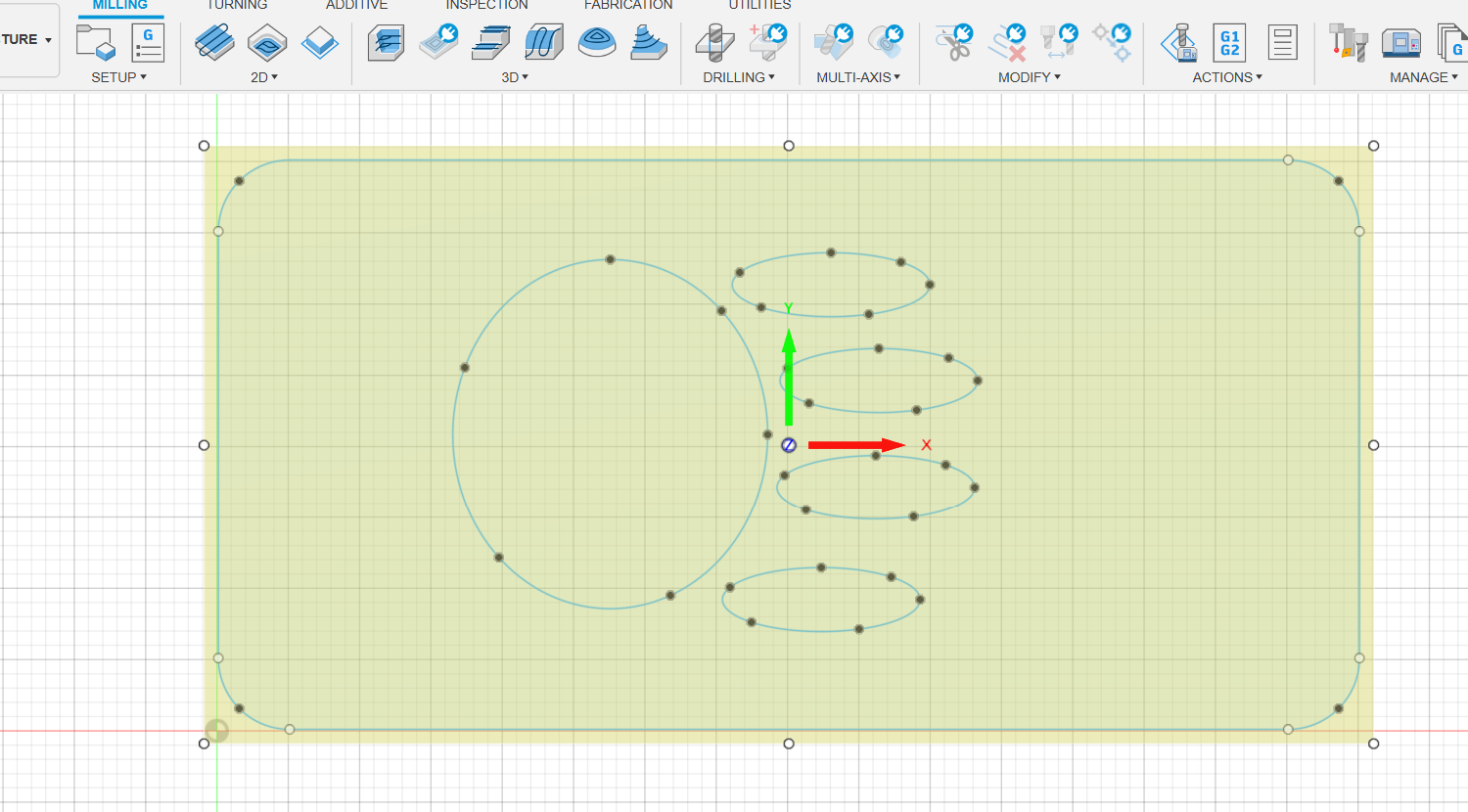Open Post Process G1 G2 icon

1230,43
